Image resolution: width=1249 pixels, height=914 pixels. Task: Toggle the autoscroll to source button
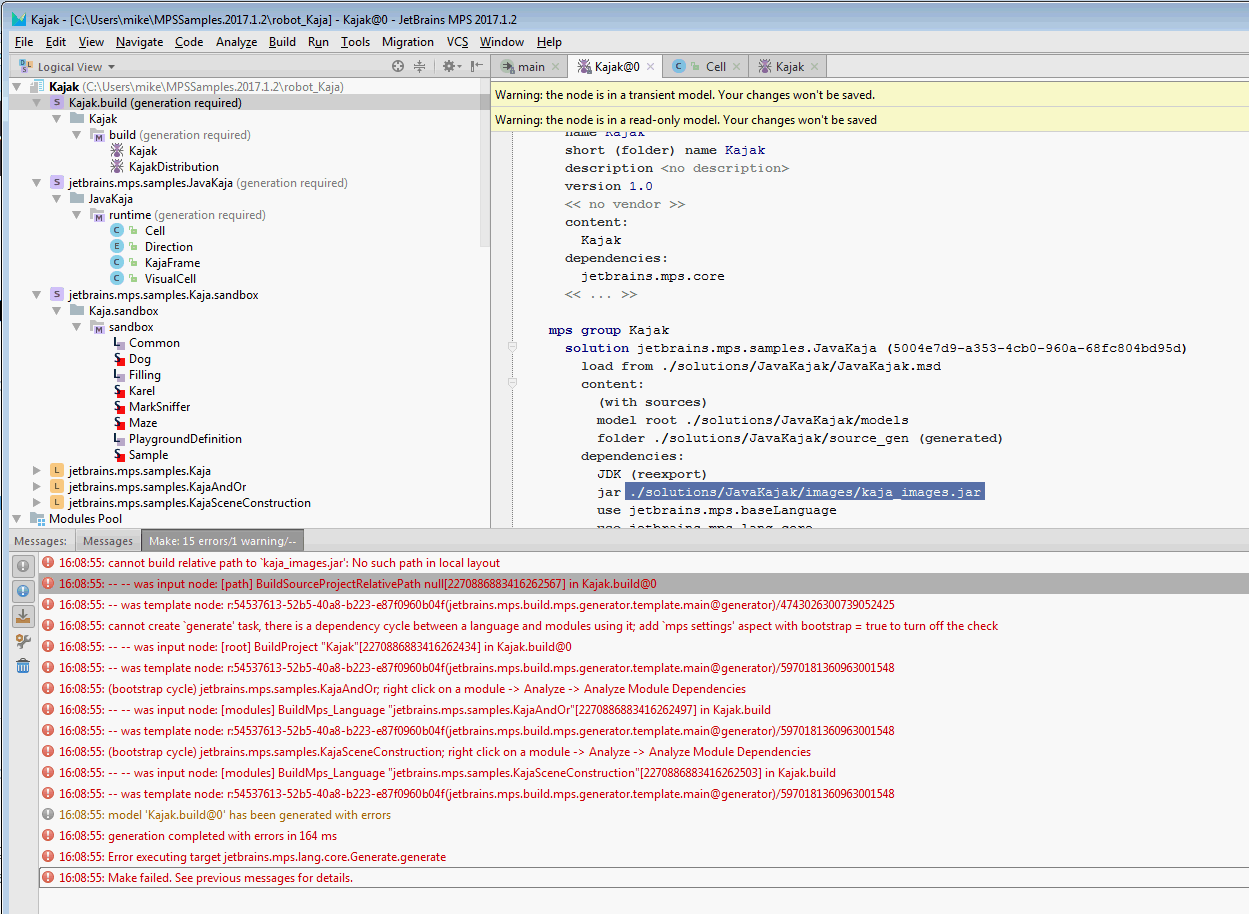tap(23, 616)
